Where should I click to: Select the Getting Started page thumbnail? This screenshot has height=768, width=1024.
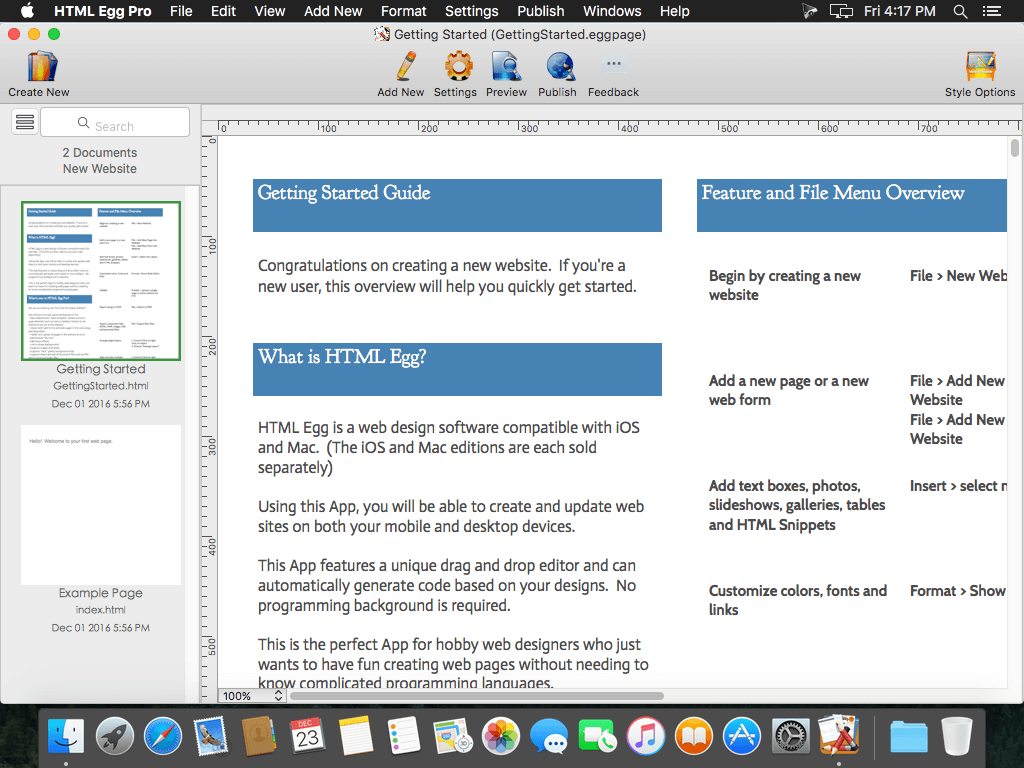tap(101, 281)
